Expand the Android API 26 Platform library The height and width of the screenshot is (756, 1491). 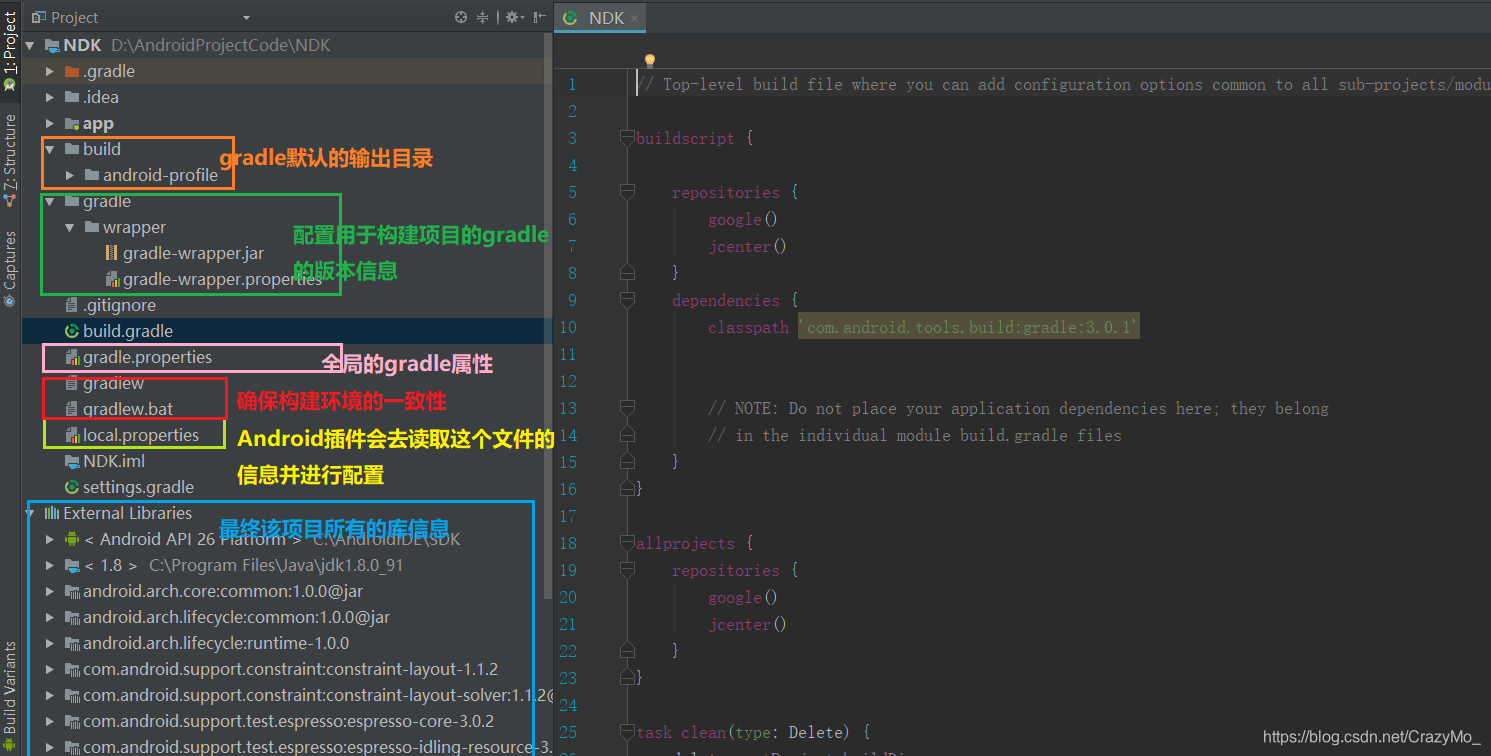tap(50, 539)
